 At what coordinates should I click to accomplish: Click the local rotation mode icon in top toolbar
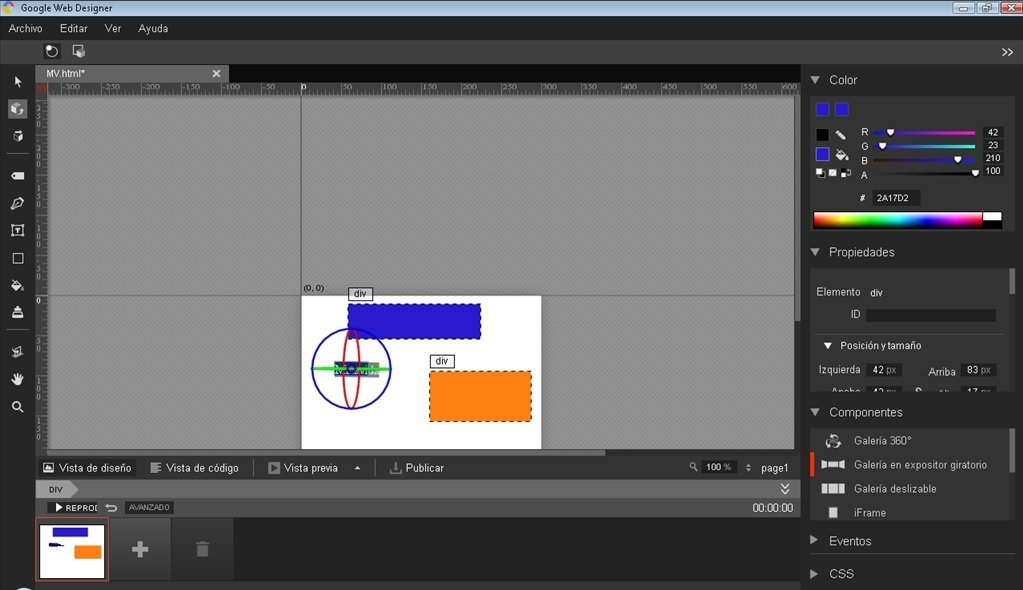52,51
